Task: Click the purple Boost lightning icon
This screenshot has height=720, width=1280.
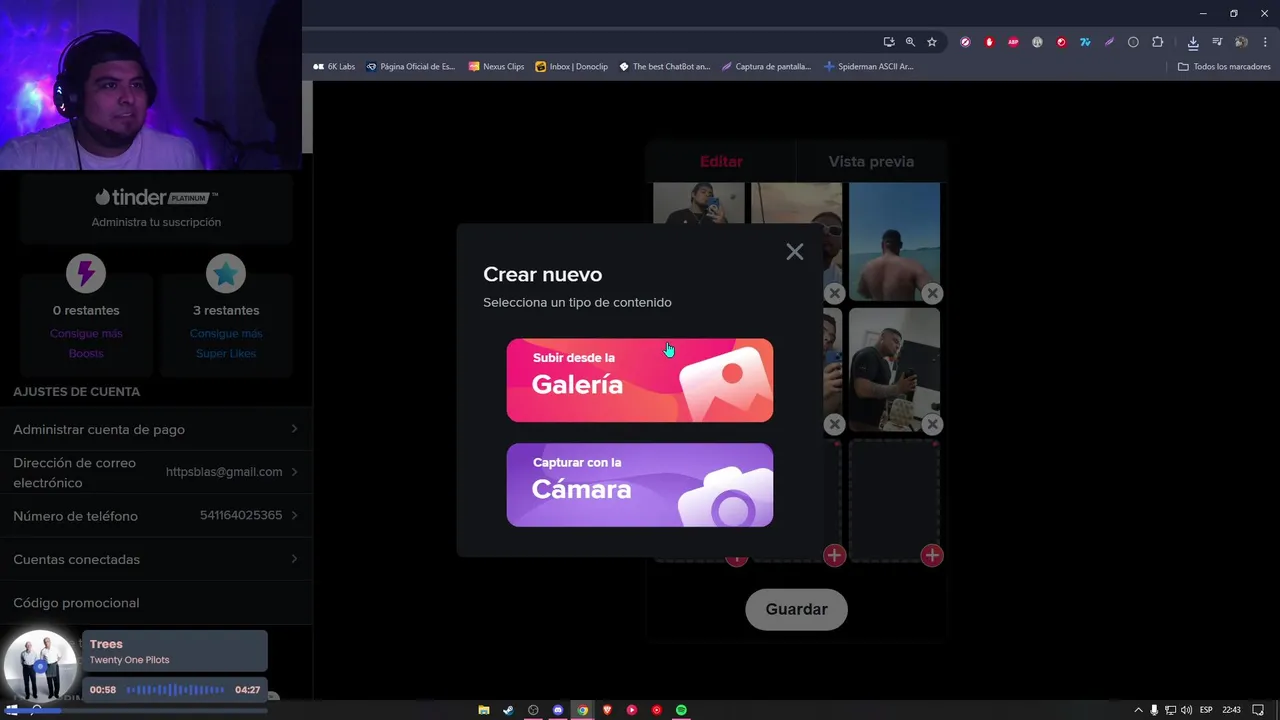Action: pos(86,273)
